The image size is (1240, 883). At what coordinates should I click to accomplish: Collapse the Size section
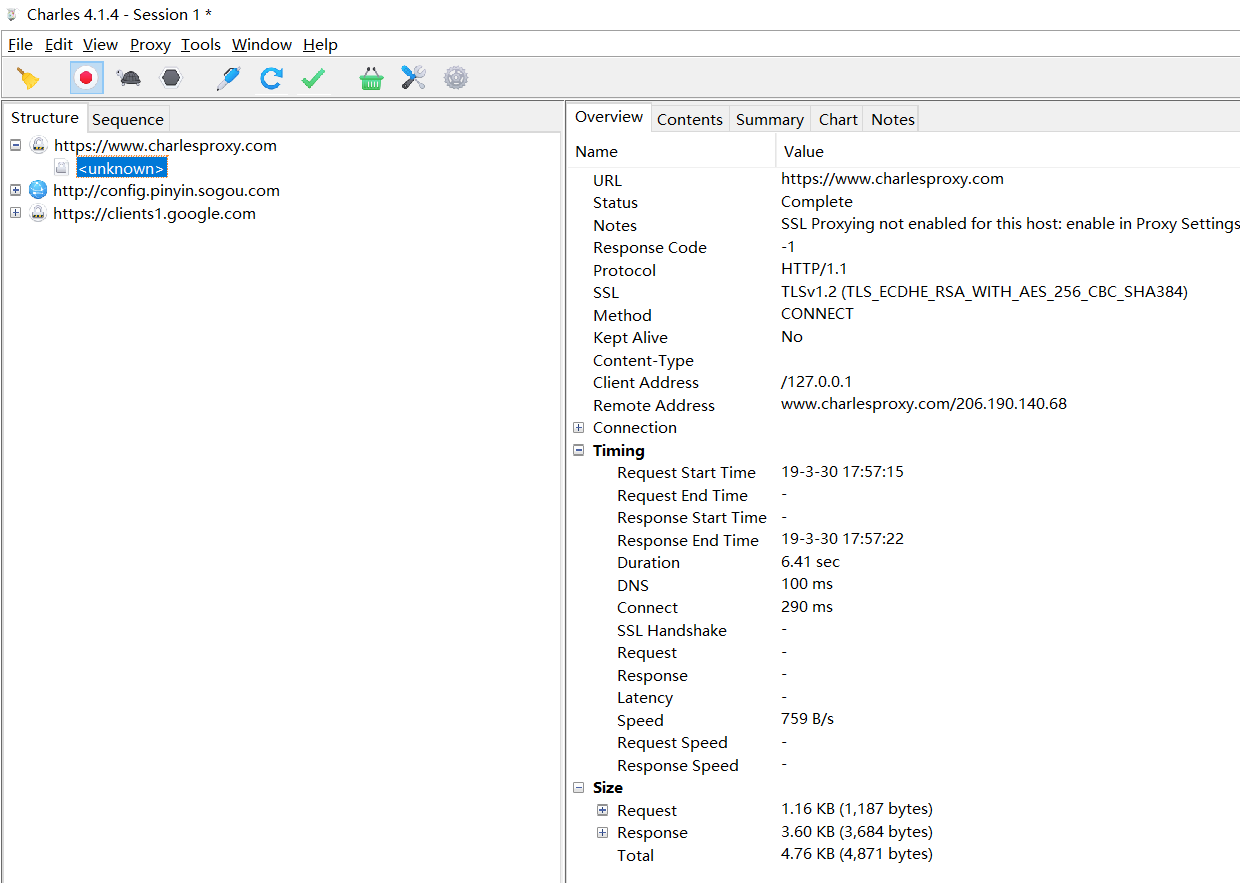[579, 787]
